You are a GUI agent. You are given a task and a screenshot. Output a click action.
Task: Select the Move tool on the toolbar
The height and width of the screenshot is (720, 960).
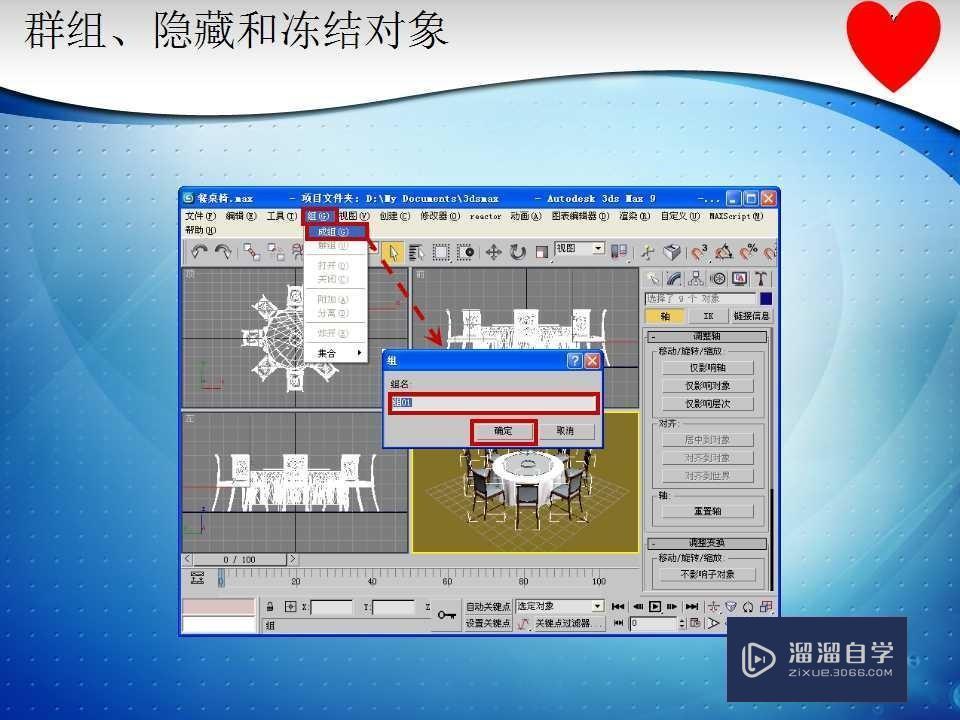pyautogui.click(x=493, y=252)
